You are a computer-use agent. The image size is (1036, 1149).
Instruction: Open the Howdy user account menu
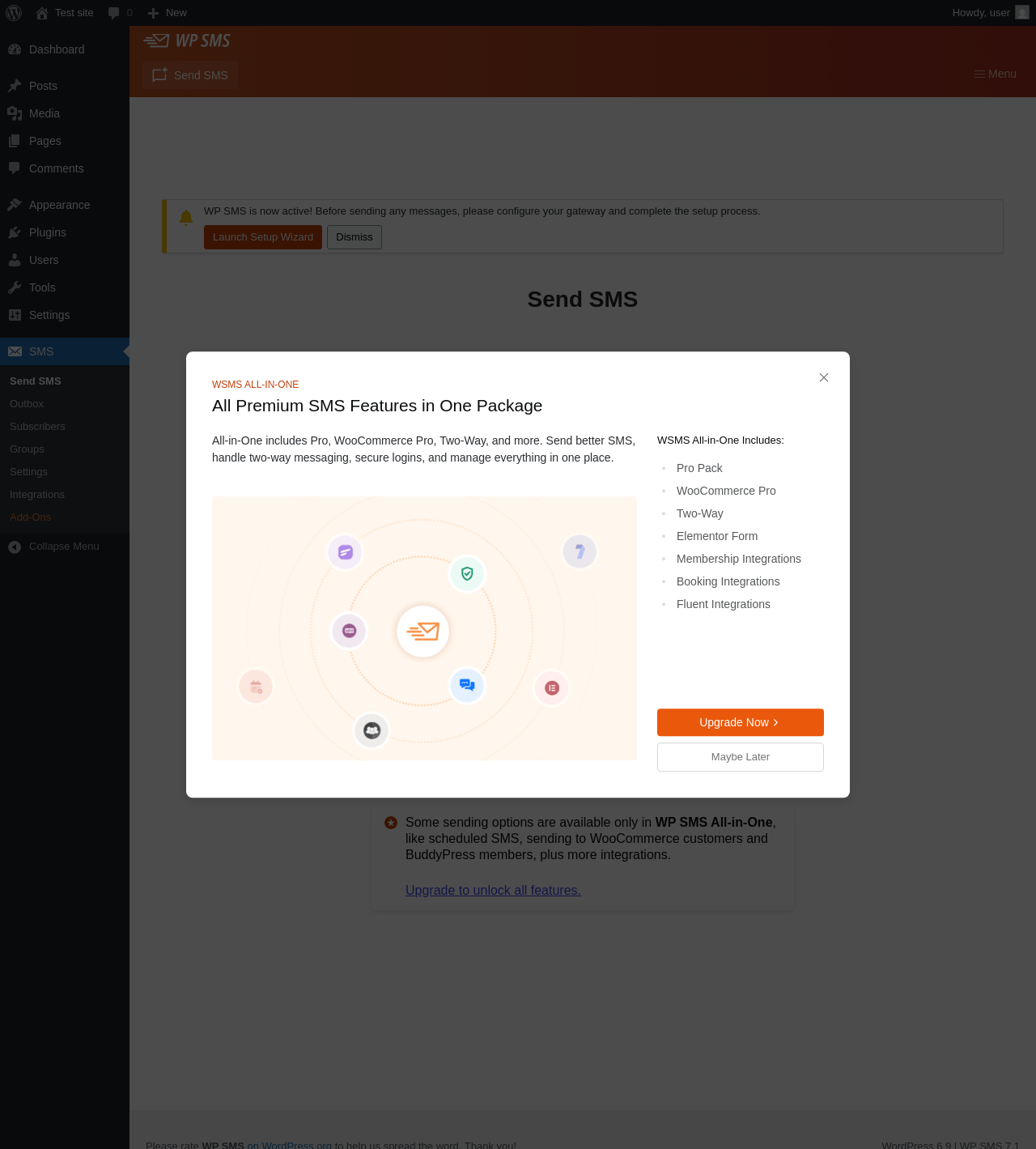[x=990, y=13]
